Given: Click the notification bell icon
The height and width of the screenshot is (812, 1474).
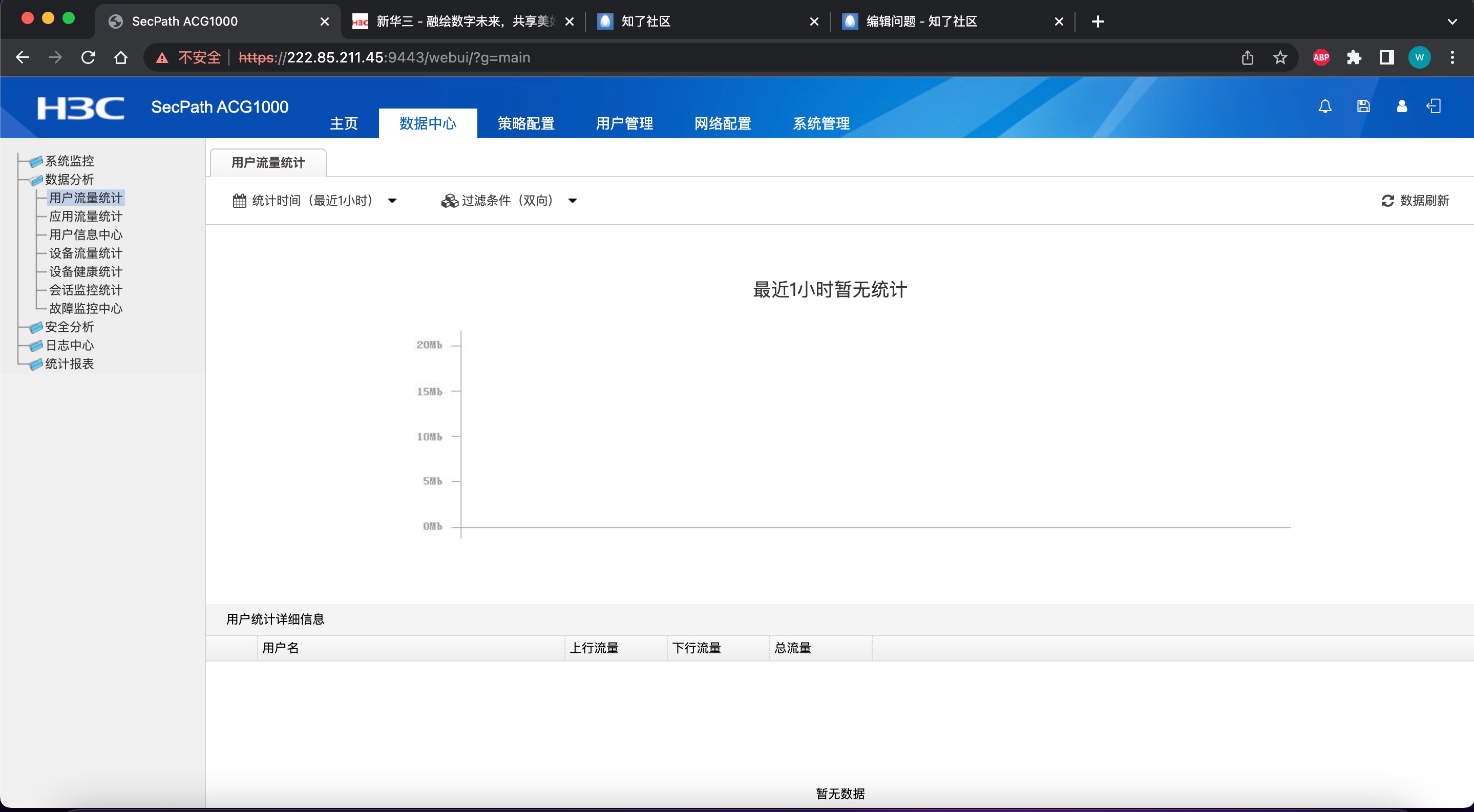Looking at the screenshot, I should (x=1324, y=106).
